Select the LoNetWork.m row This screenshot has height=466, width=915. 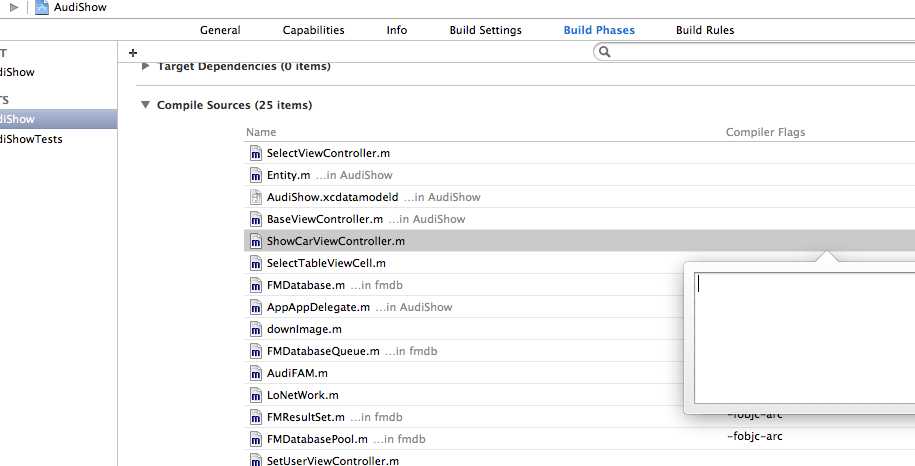464,395
